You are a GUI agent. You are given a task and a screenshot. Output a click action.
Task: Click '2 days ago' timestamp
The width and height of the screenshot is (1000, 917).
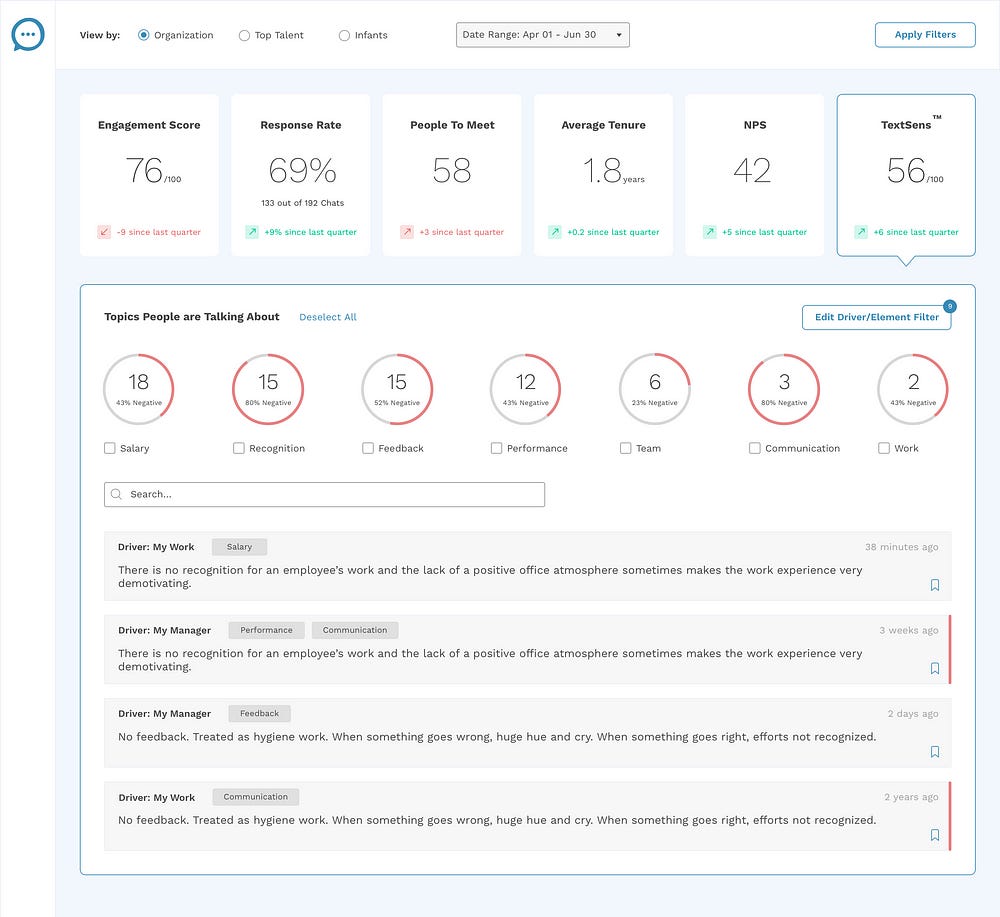pos(913,714)
